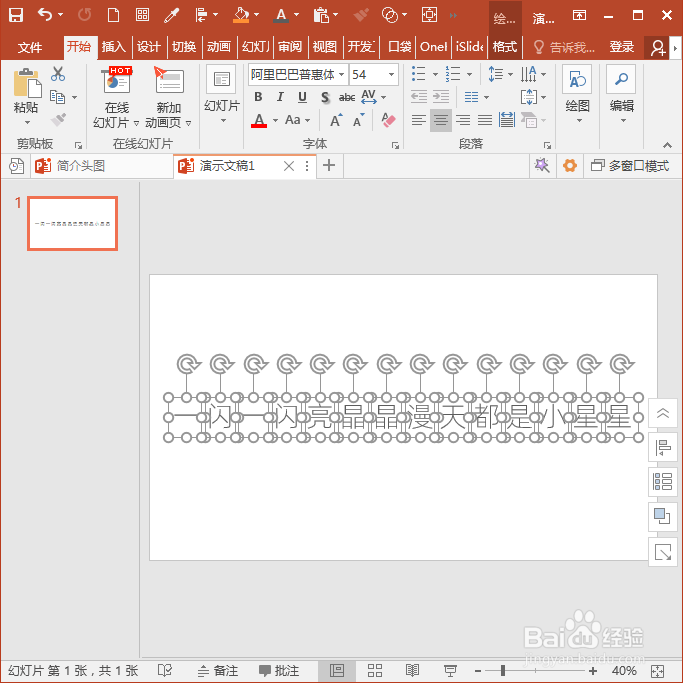Toggle underline formatting
This screenshot has width=683, height=683.
302,97
